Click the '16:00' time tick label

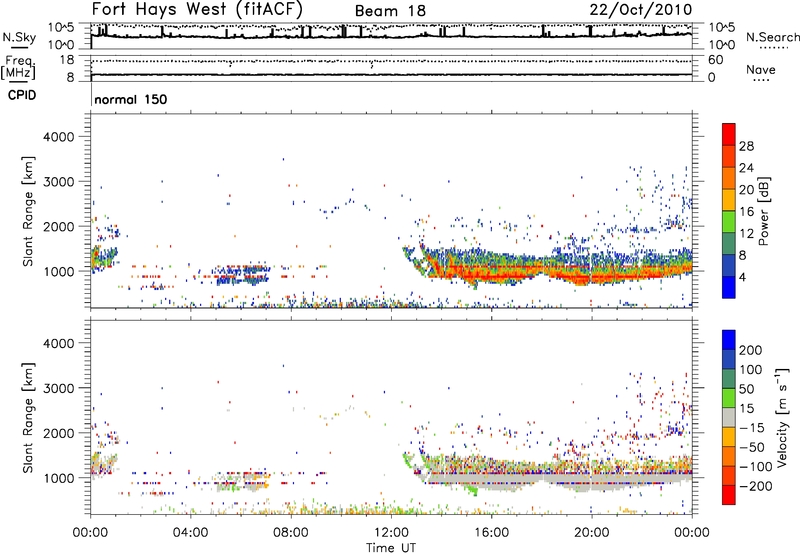(491, 533)
